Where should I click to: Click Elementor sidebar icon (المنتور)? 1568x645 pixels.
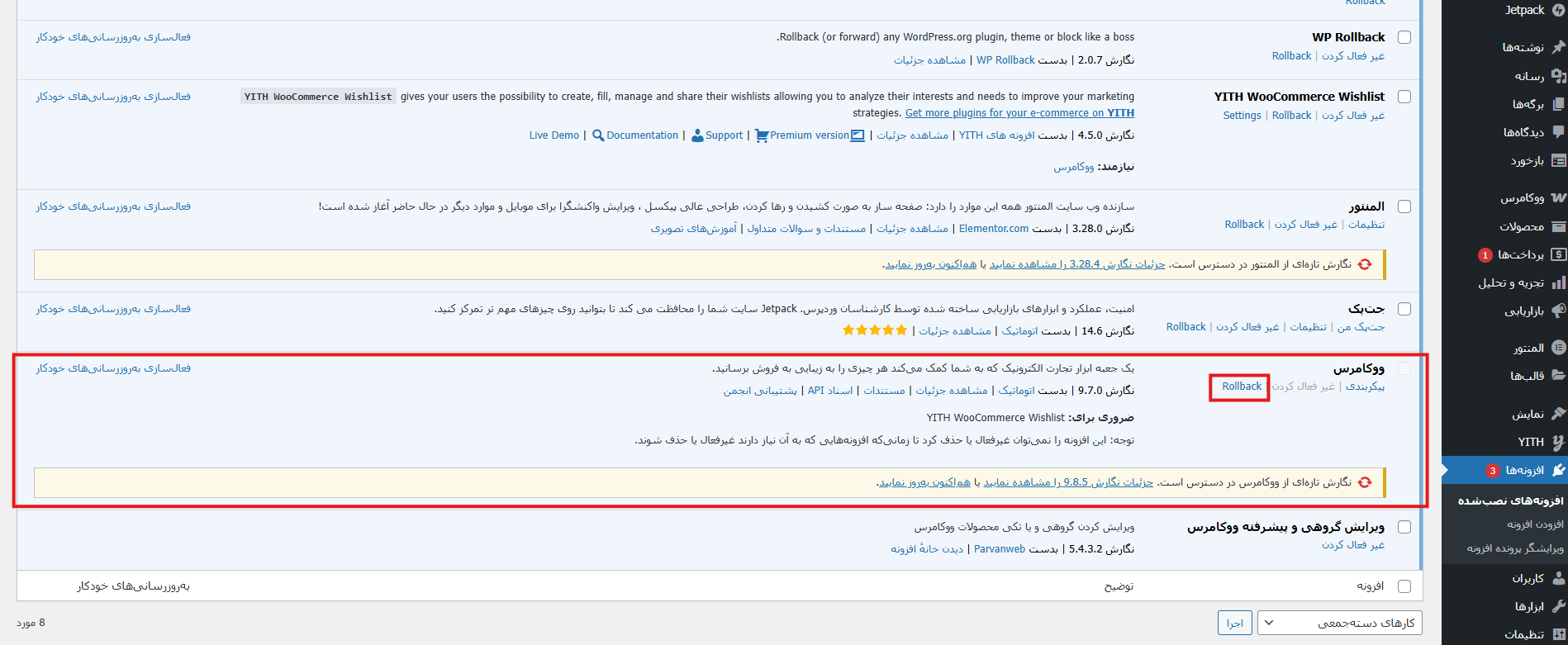pos(1558,348)
